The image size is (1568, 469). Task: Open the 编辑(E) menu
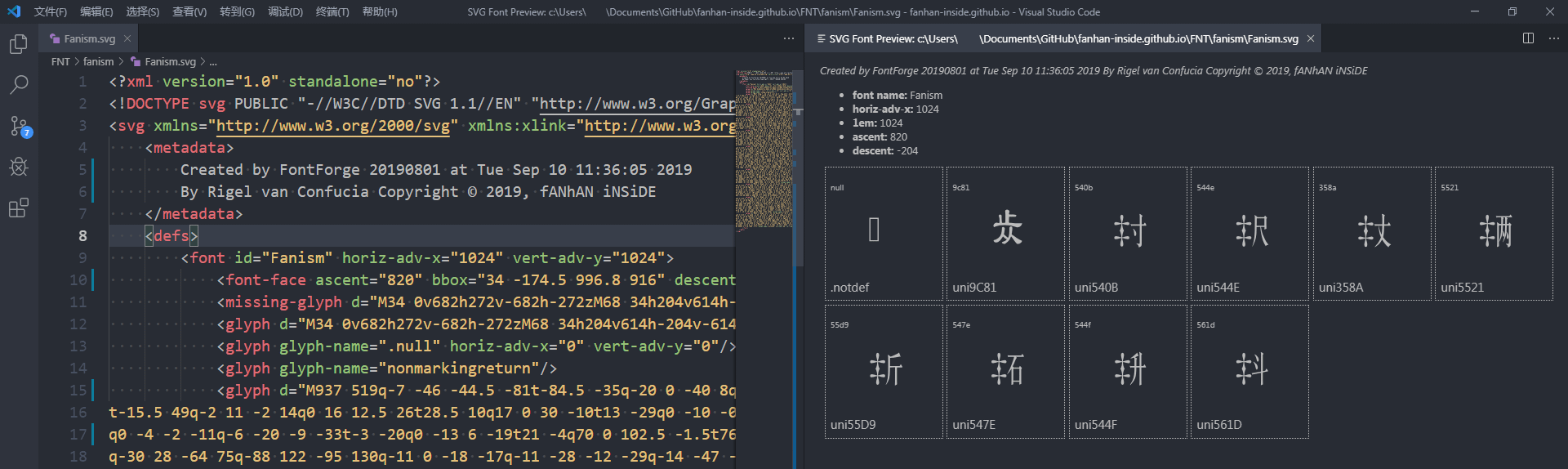pos(96,11)
